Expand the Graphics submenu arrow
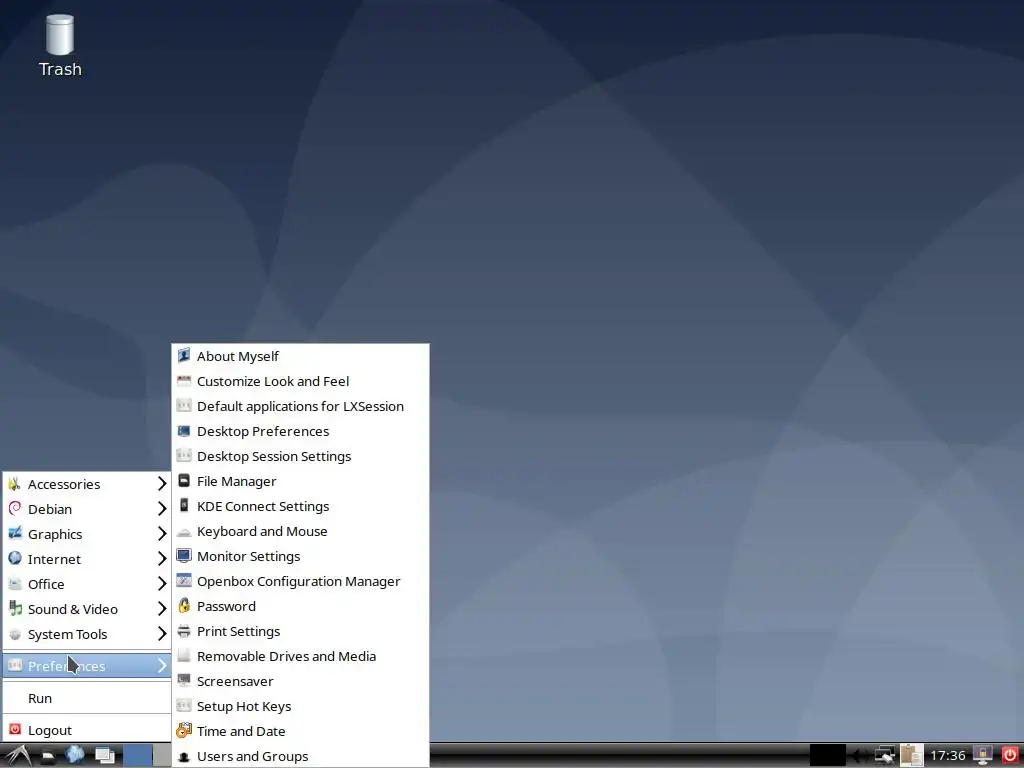Image resolution: width=1024 pixels, height=768 pixels. (x=162, y=534)
